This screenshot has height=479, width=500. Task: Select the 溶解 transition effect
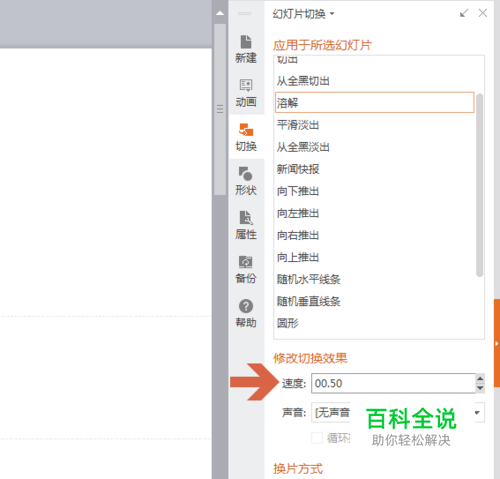point(375,103)
